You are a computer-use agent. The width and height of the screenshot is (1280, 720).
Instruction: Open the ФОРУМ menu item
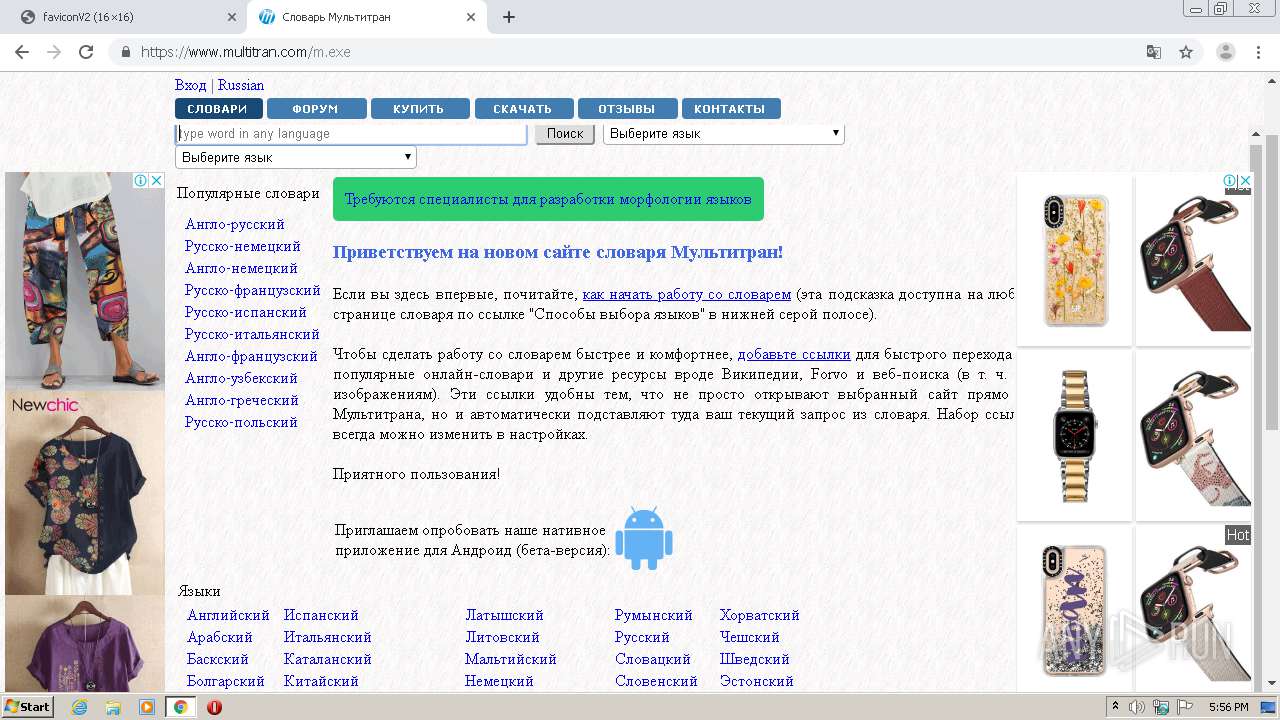pos(316,109)
